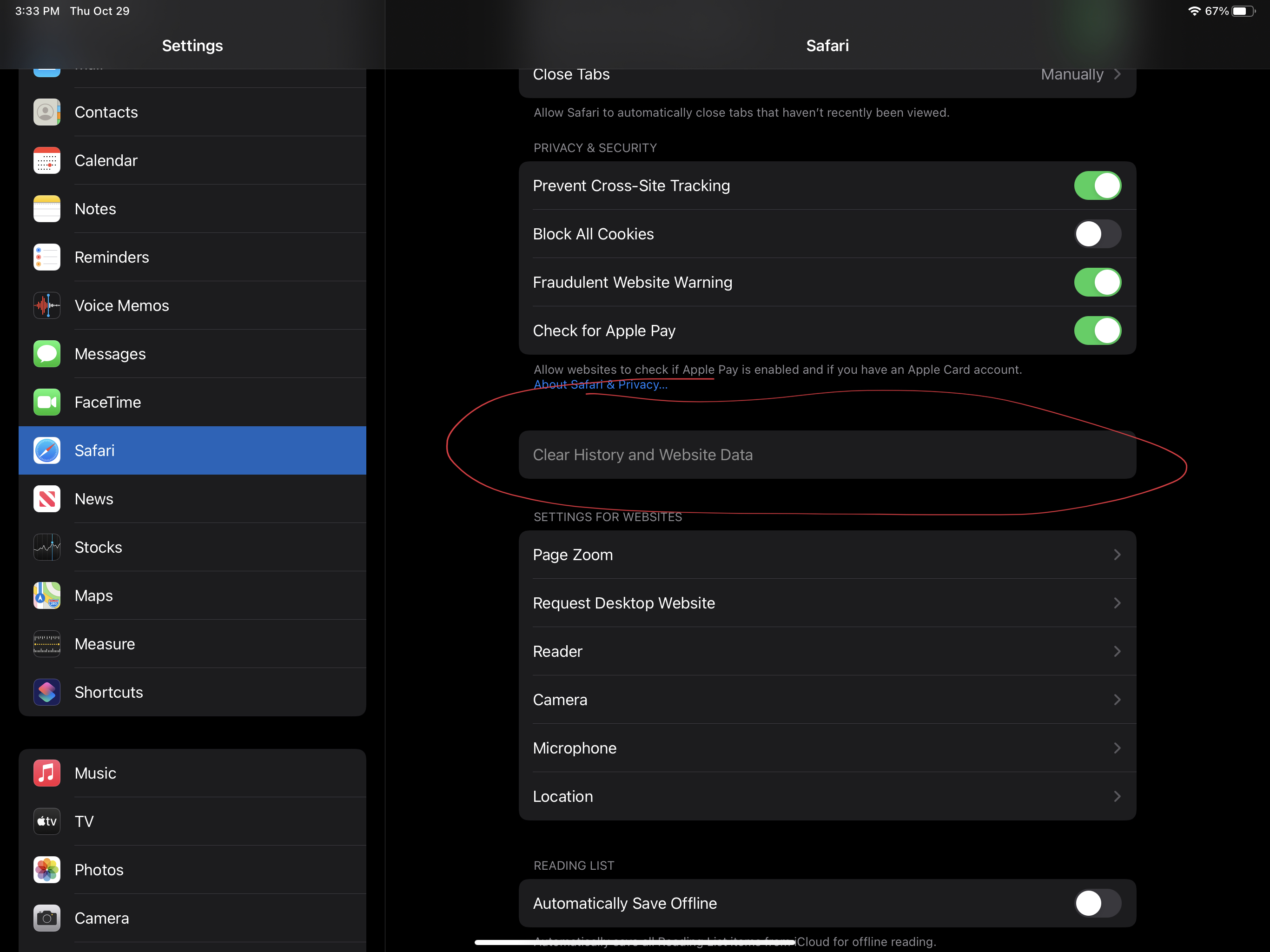The width and height of the screenshot is (1270, 952).
Task: Tap the FaceTime camera icon
Action: tap(46, 402)
